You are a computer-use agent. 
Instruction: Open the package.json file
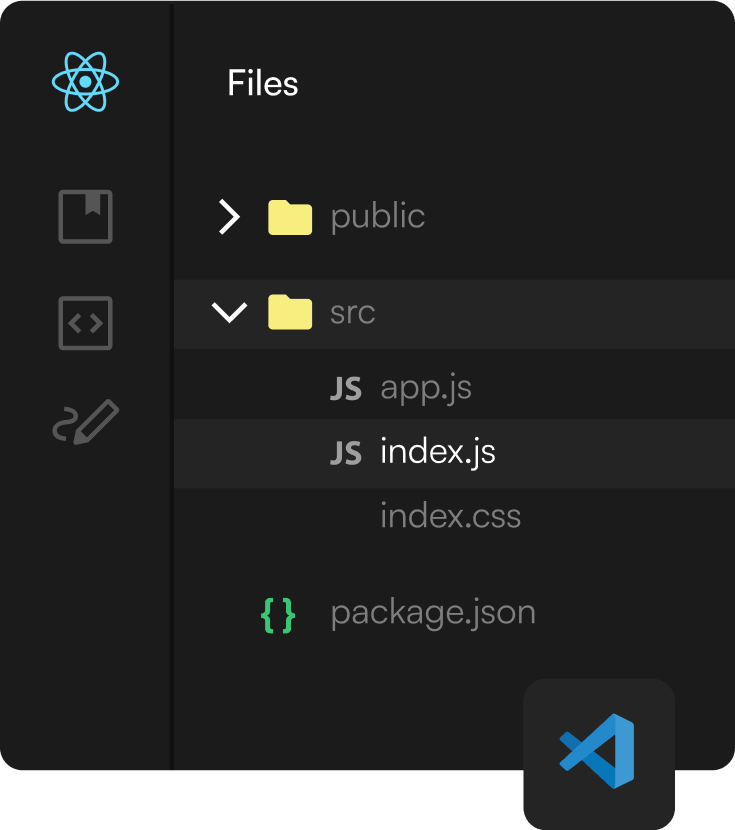pyautogui.click(x=433, y=613)
